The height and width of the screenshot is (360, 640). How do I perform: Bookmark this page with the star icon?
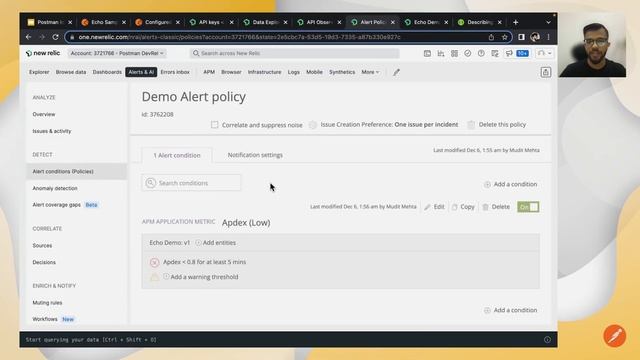pyautogui.click(x=504, y=37)
